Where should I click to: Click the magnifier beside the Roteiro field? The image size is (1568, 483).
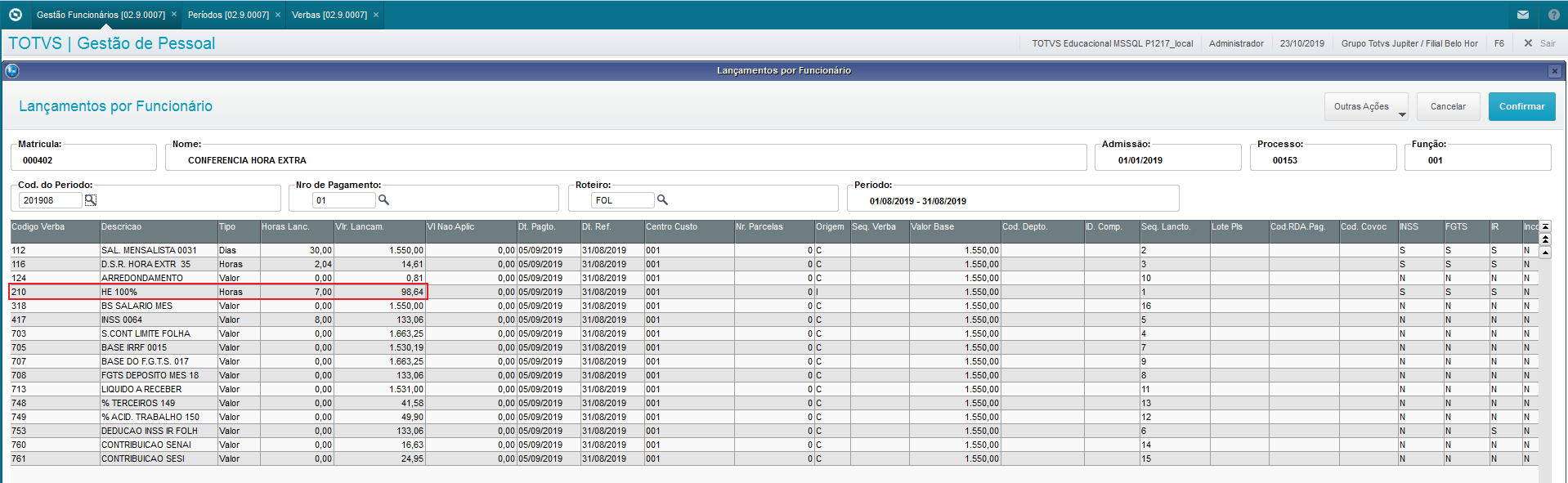pos(663,200)
